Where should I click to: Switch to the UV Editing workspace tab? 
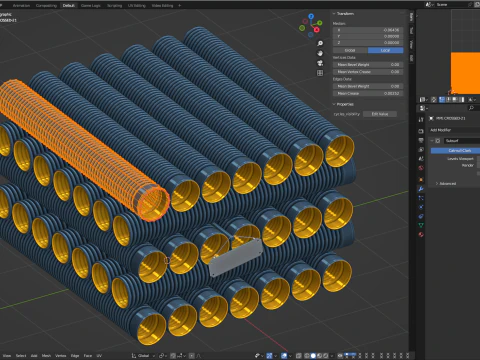point(137,5)
